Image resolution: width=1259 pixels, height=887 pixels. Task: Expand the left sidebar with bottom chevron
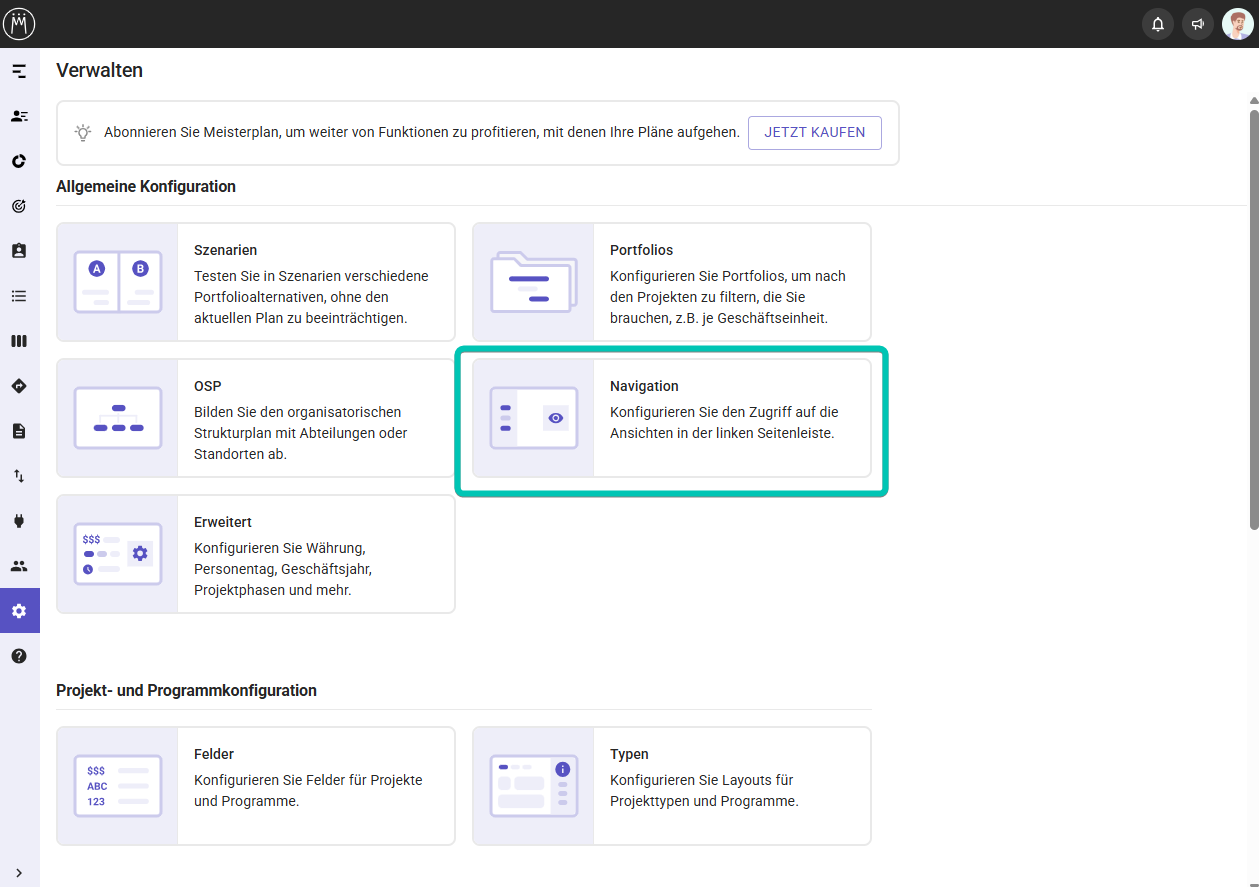pos(19,873)
